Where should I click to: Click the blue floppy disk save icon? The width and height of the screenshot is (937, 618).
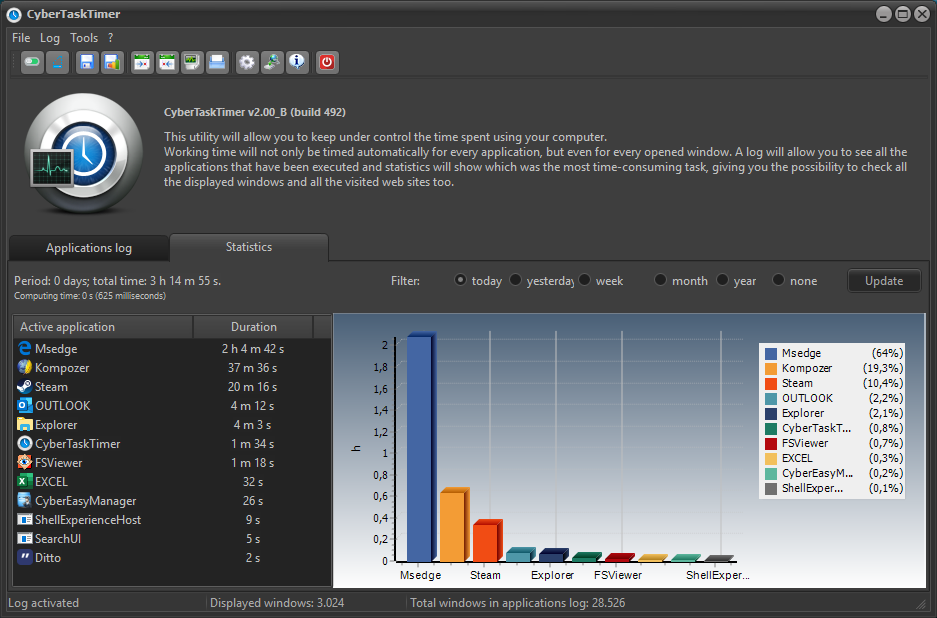(x=87, y=63)
